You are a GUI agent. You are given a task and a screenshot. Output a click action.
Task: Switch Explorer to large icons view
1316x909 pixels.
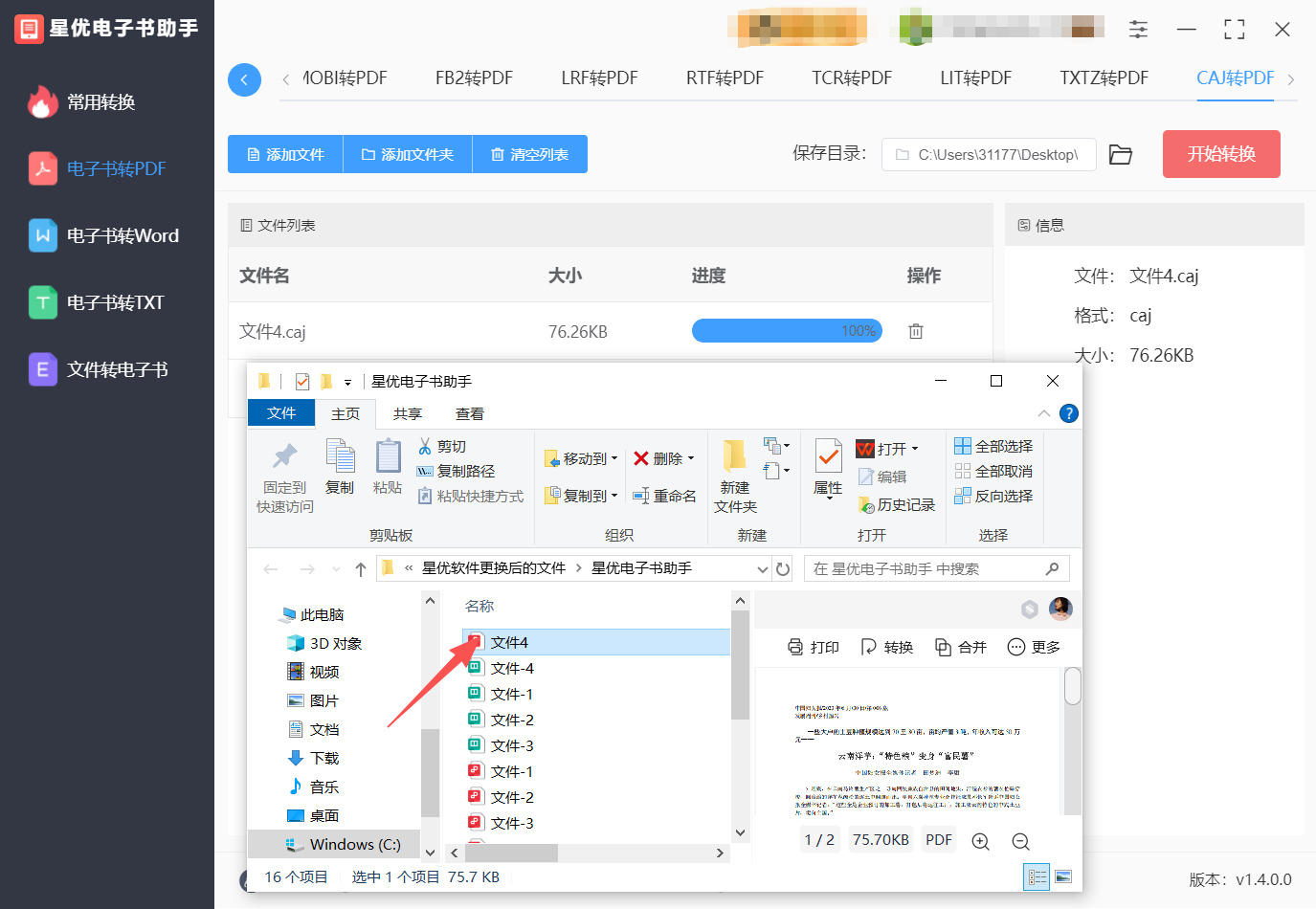pos(1062,876)
